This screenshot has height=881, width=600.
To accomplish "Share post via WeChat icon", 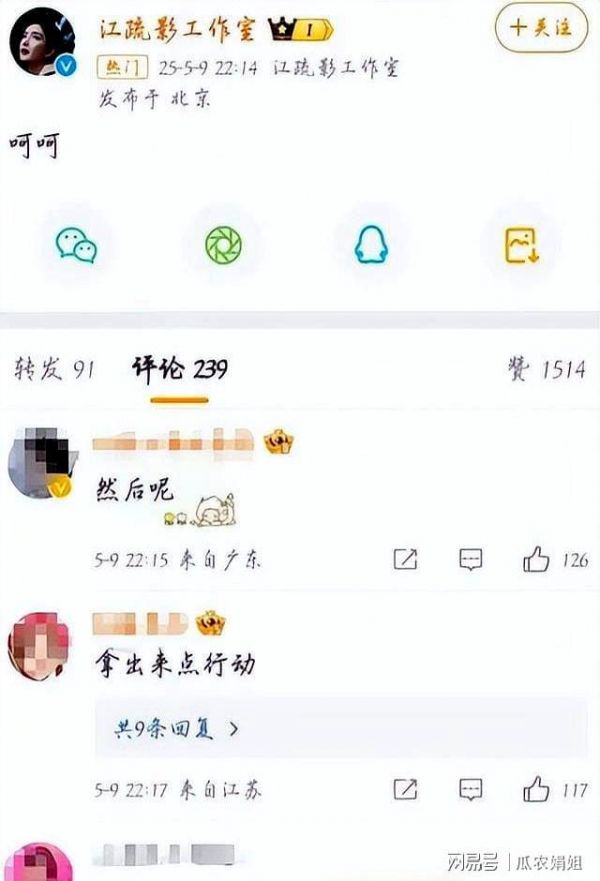I will (76, 245).
